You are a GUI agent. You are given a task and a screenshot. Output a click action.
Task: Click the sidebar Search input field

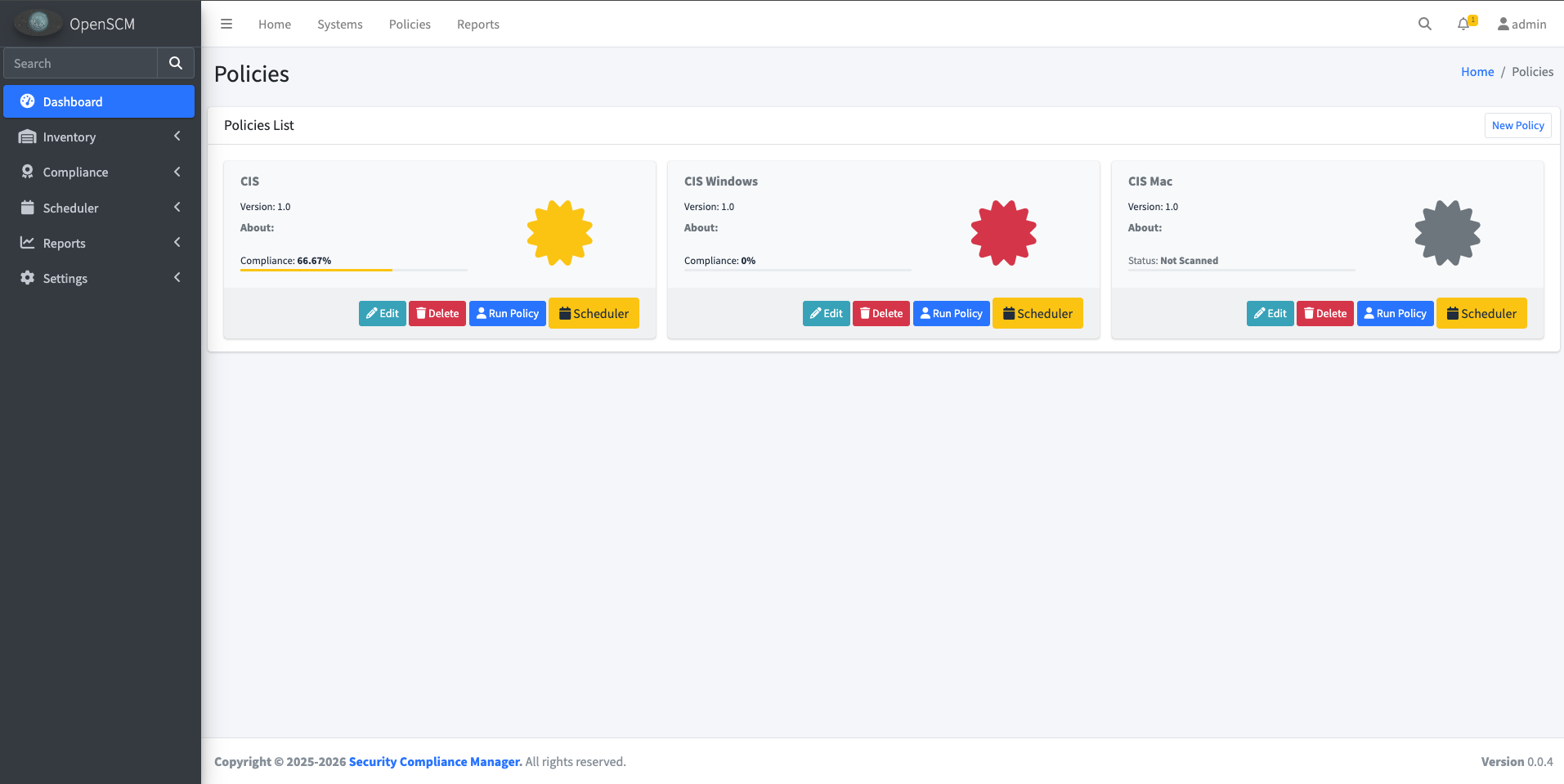coord(80,63)
